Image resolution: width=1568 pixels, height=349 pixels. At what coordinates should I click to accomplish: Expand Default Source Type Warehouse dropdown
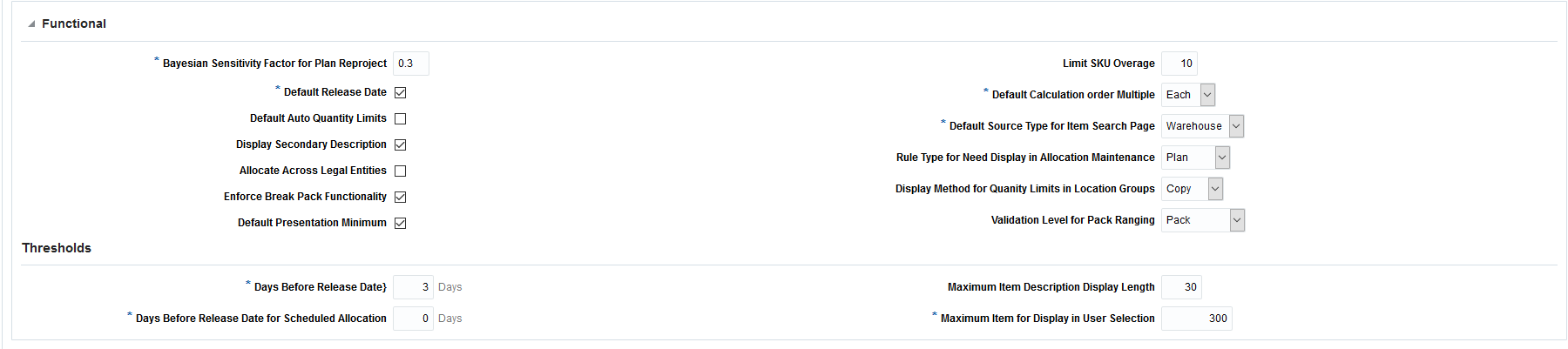[1235, 126]
